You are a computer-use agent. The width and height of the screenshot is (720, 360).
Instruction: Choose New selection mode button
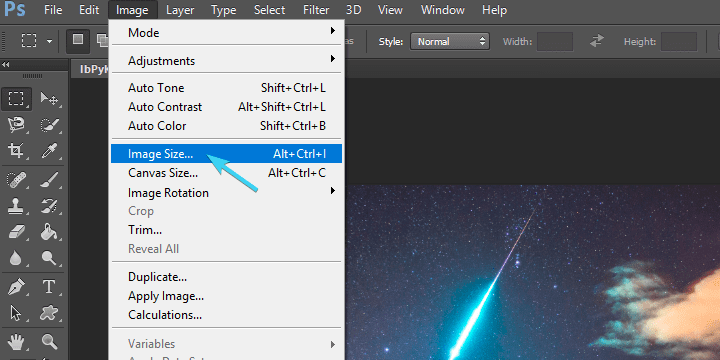point(78,41)
